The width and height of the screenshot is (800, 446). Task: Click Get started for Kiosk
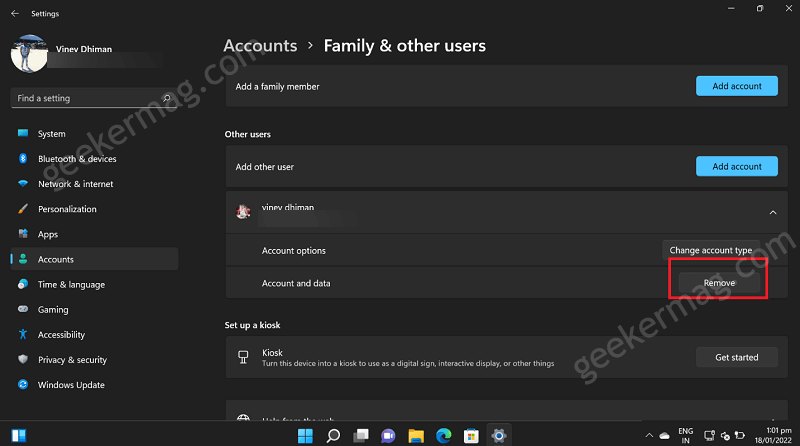(x=737, y=357)
